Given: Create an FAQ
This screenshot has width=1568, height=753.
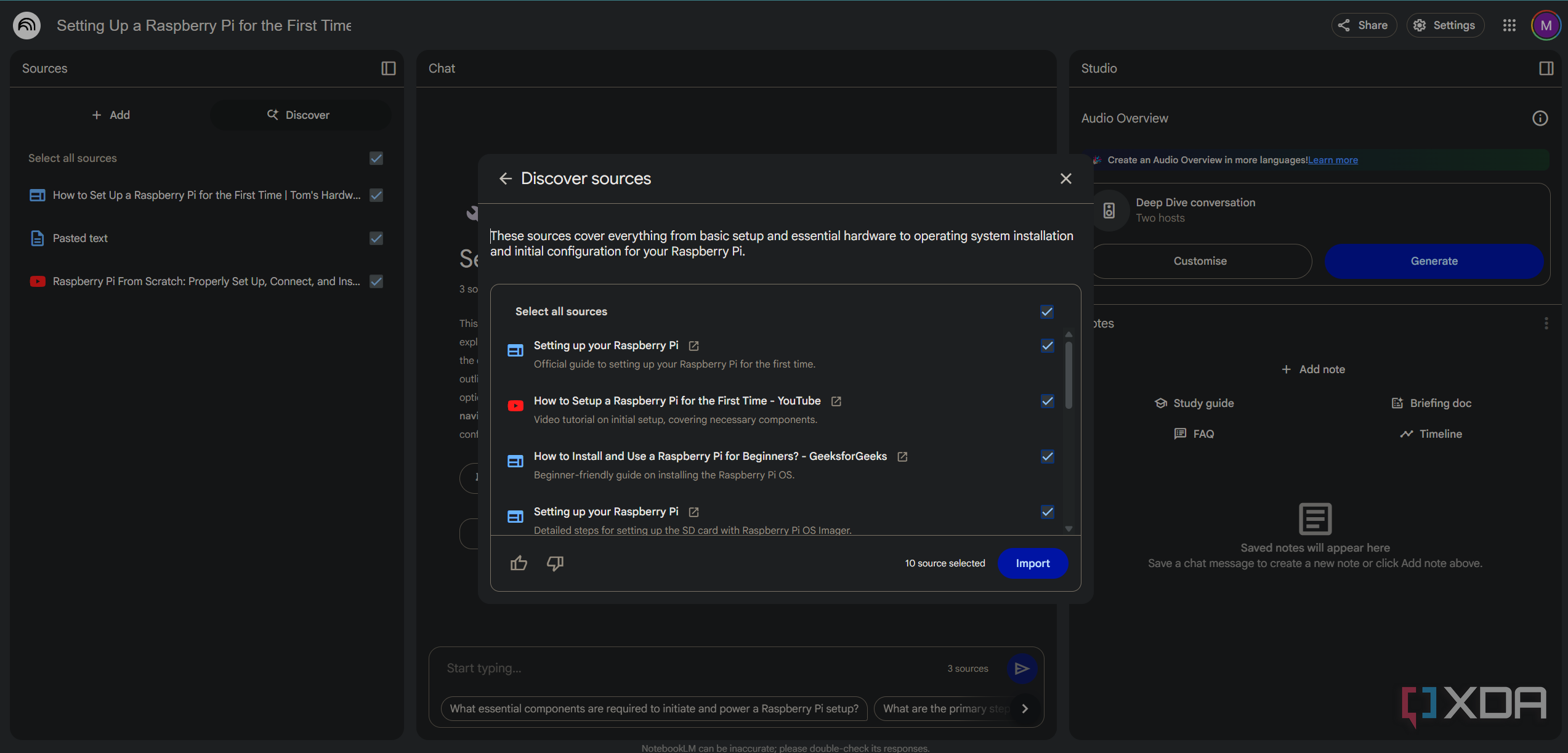Looking at the screenshot, I should [1194, 434].
